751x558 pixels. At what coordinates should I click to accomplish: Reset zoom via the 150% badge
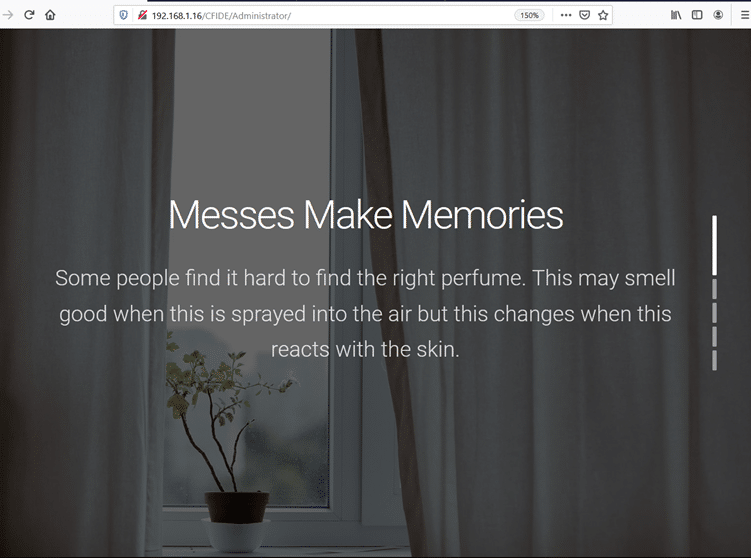pyautogui.click(x=529, y=15)
